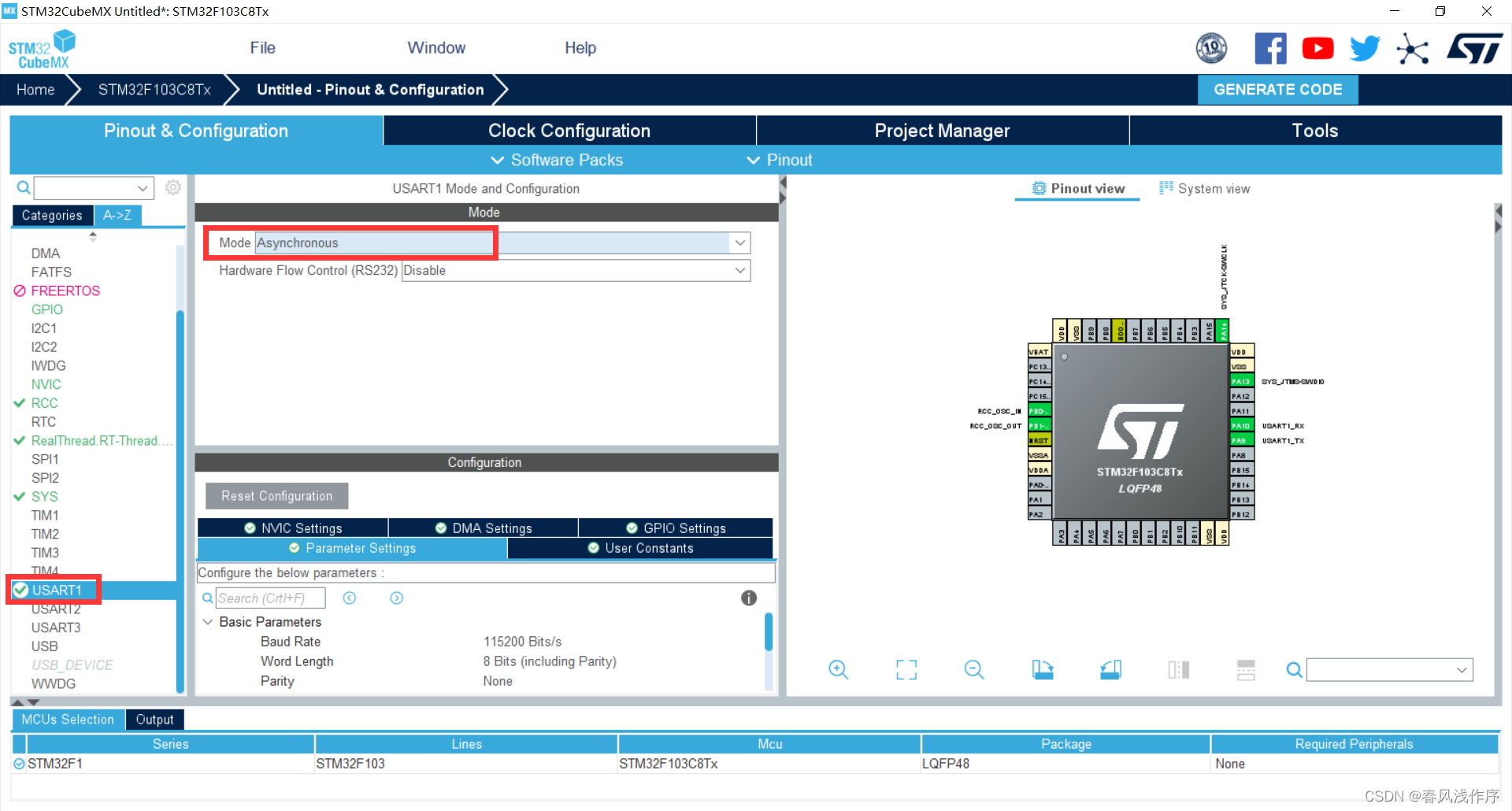Viewport: 1512px width, 811px height.
Task: Go to previous parameter search result
Action: tap(350, 598)
